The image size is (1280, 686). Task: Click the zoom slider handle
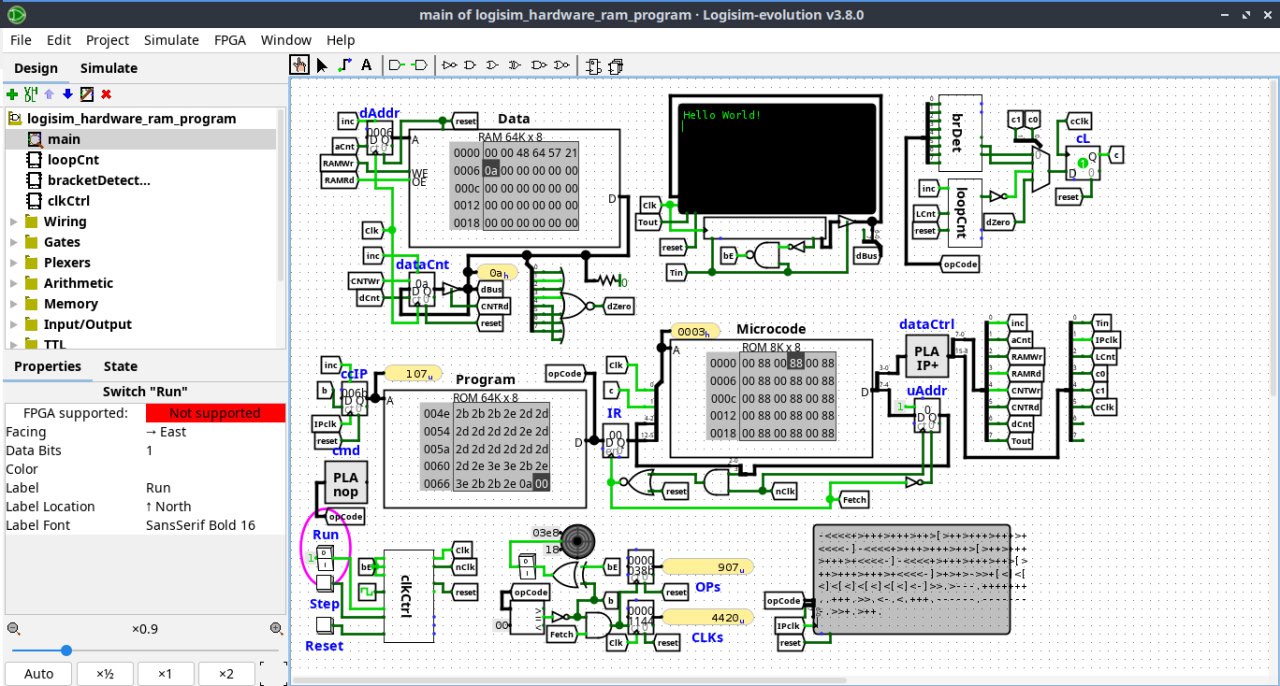coord(66,650)
